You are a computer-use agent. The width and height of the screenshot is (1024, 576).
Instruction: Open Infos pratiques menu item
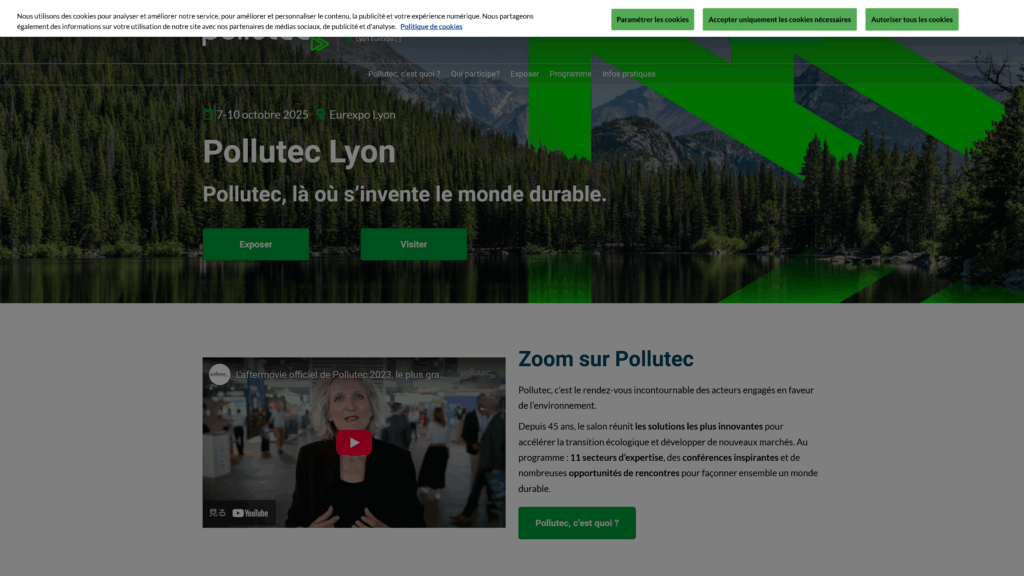pyautogui.click(x=628, y=74)
